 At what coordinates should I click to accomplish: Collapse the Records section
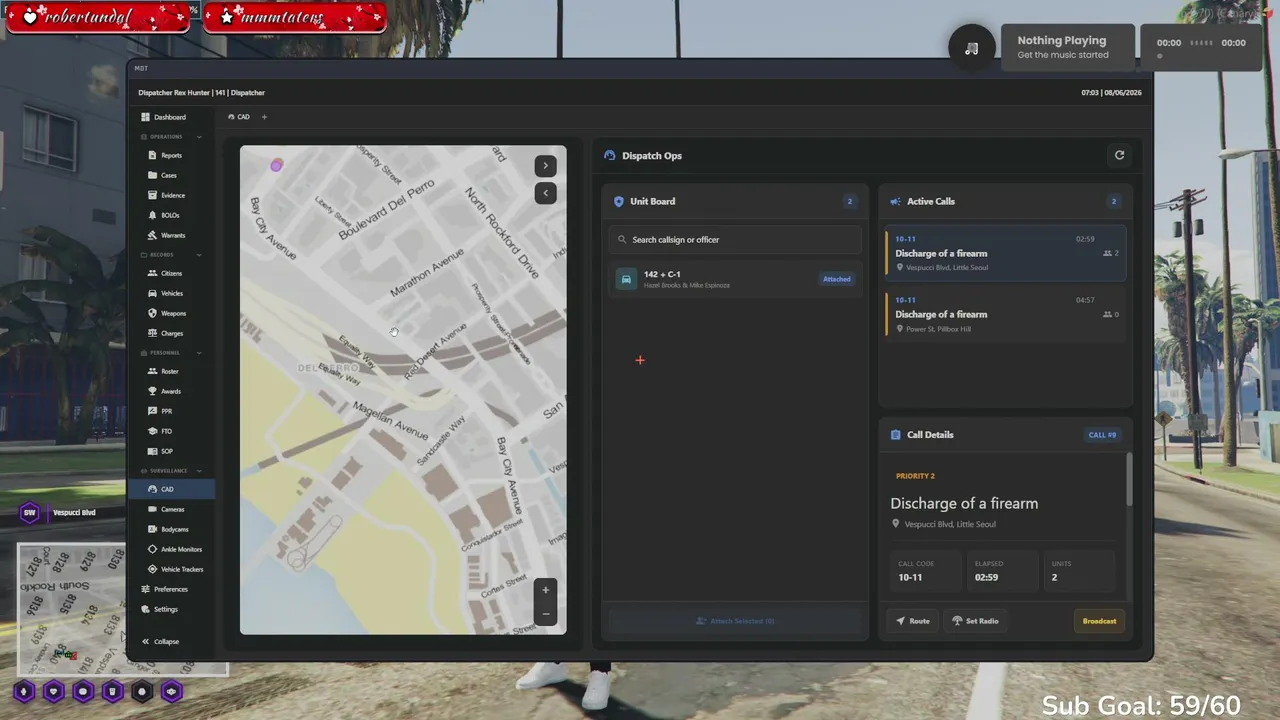[x=199, y=255]
